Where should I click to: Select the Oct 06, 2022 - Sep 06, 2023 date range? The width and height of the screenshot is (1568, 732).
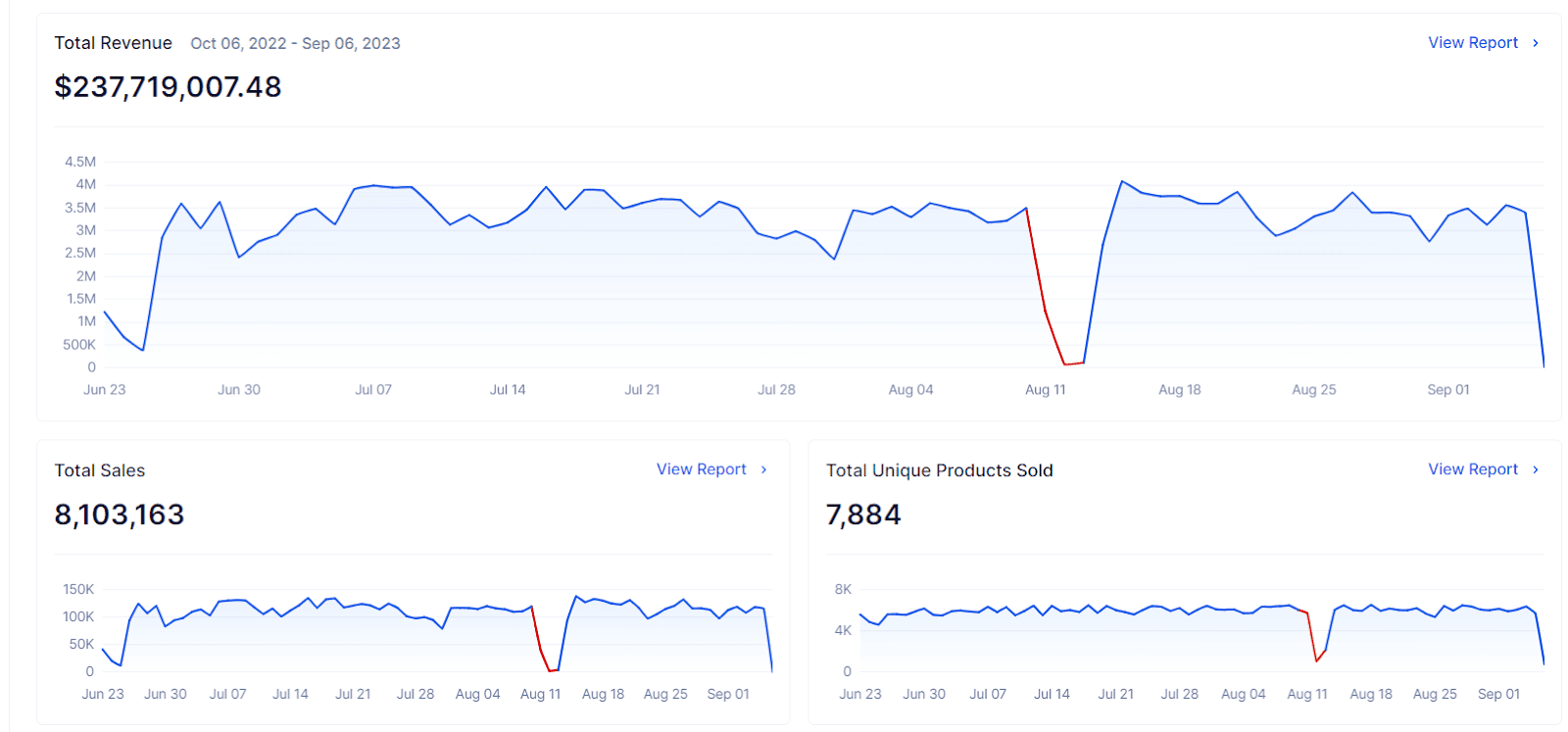pyautogui.click(x=295, y=43)
